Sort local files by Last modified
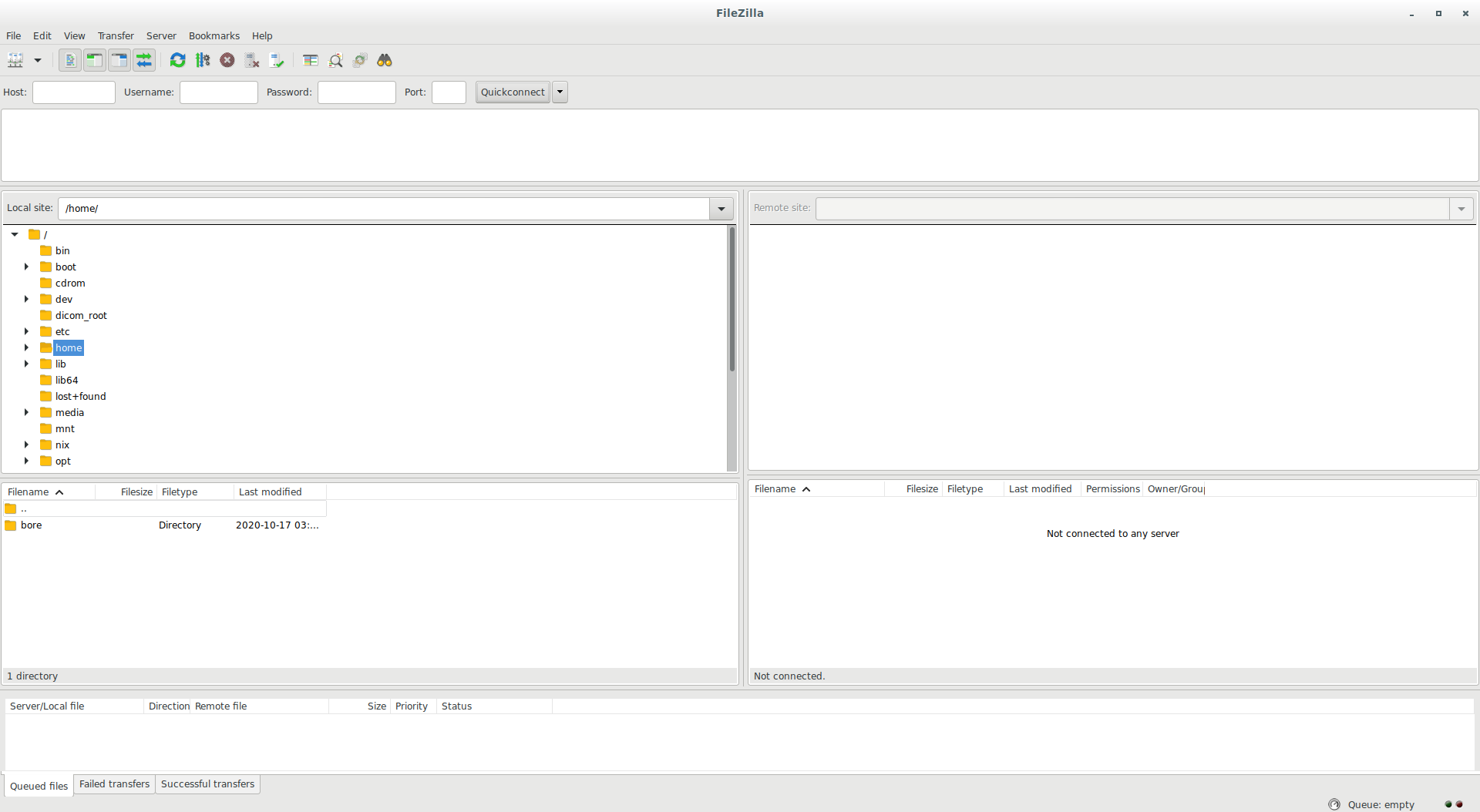This screenshot has width=1480, height=812. coord(271,492)
